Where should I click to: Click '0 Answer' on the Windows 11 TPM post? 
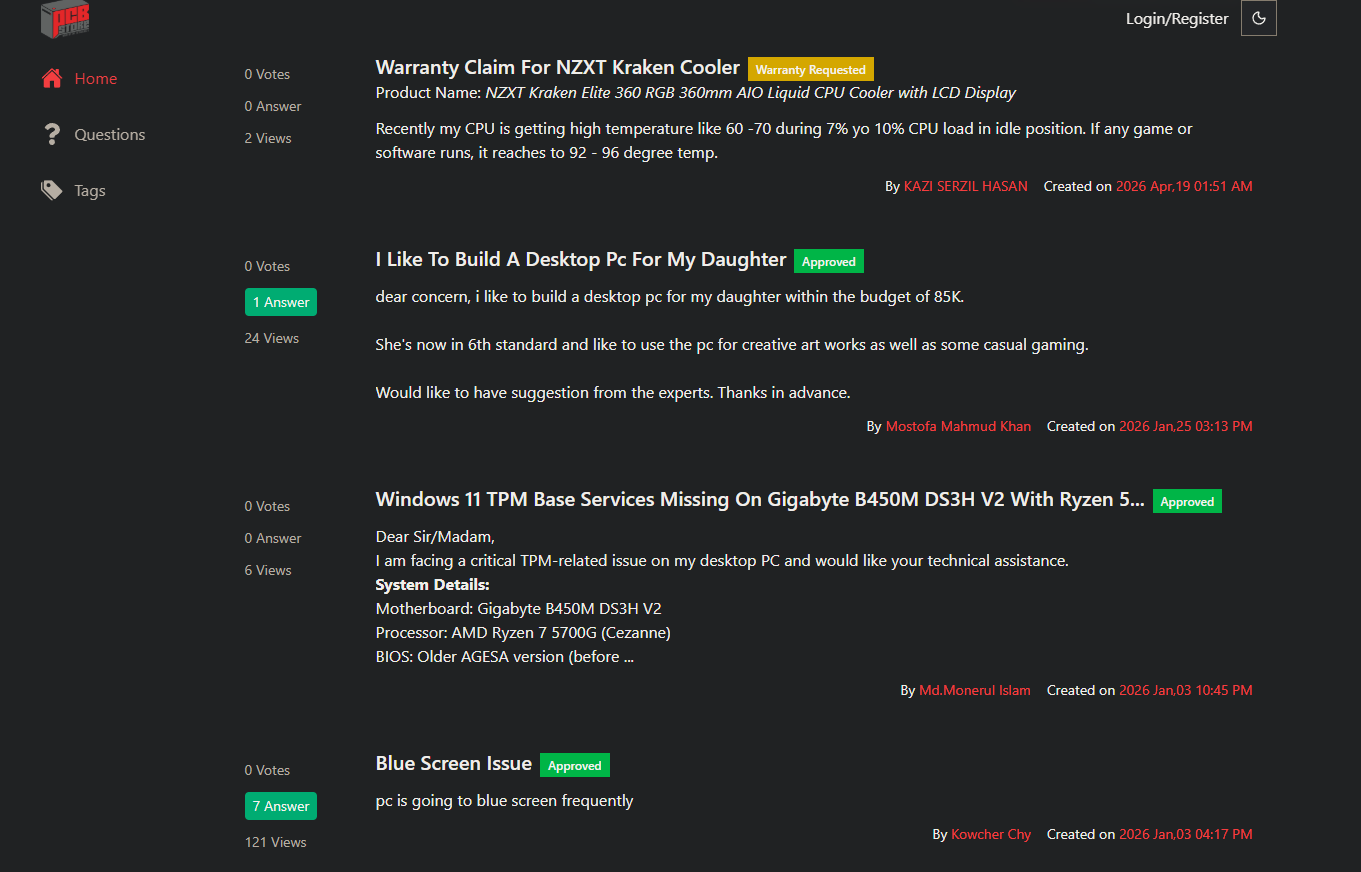[x=273, y=538]
